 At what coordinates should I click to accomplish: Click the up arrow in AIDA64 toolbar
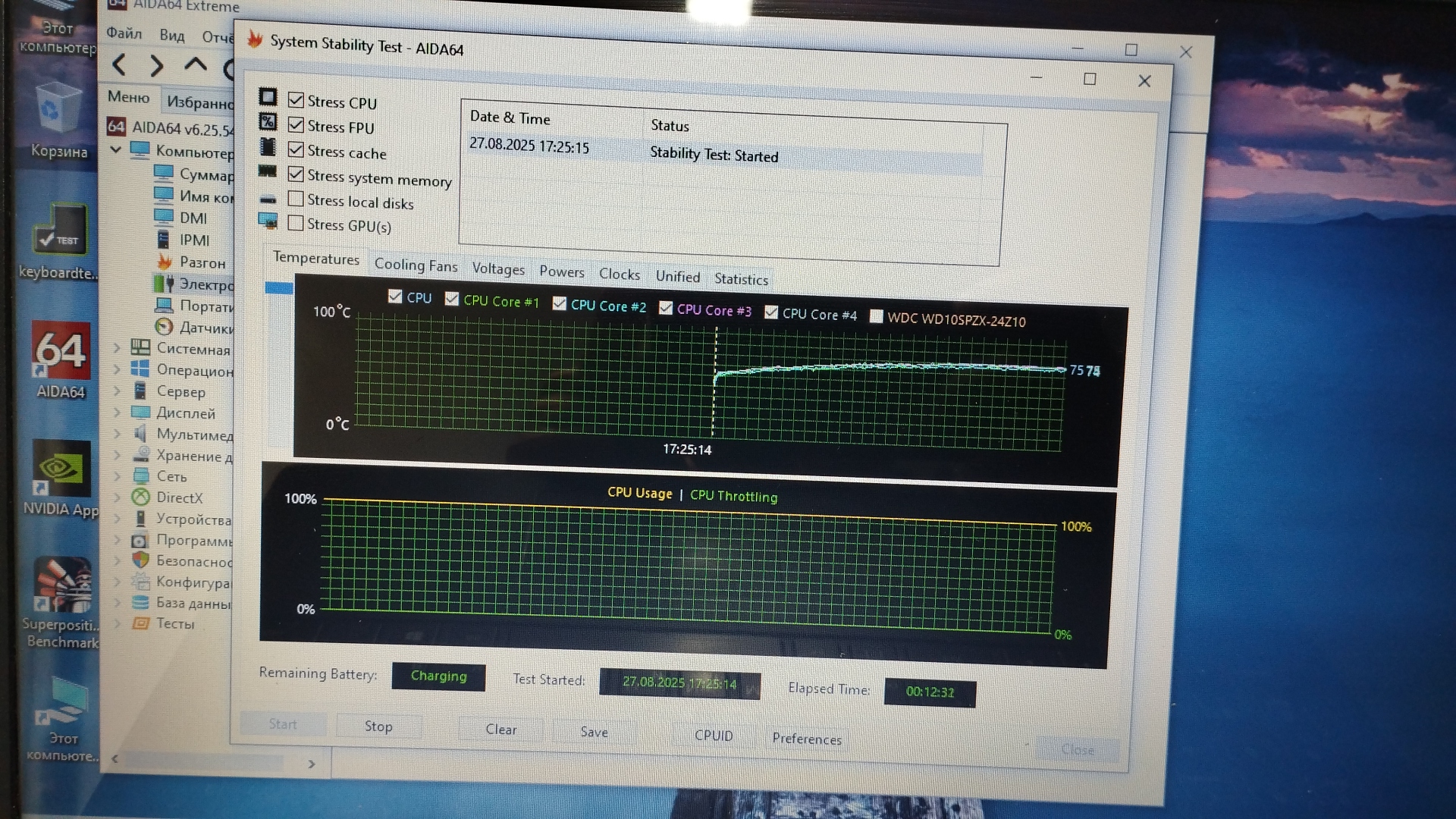pyautogui.click(x=196, y=65)
